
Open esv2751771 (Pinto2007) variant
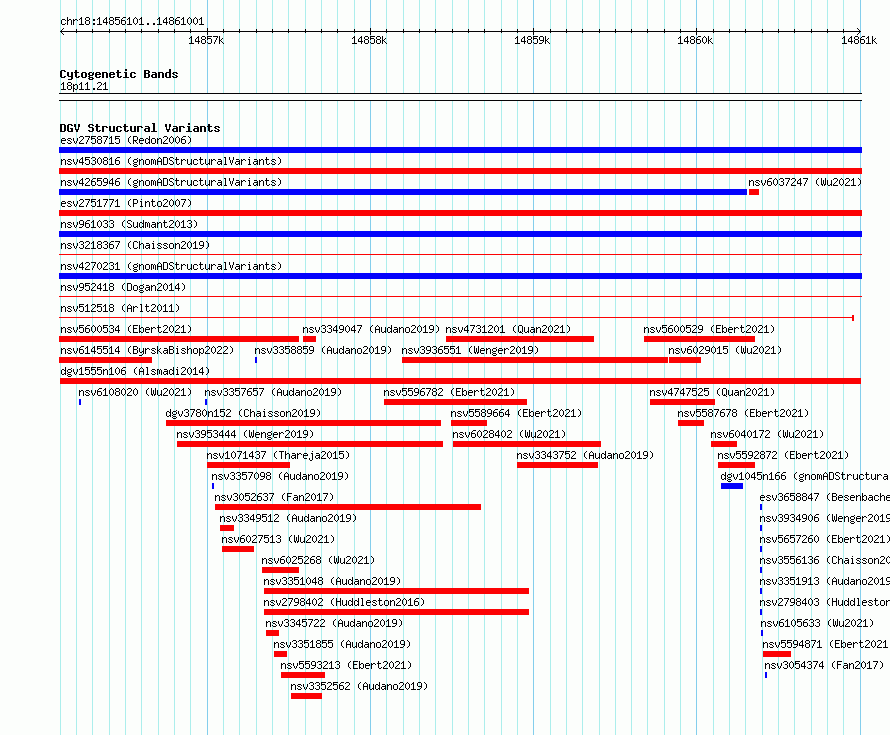pos(126,203)
